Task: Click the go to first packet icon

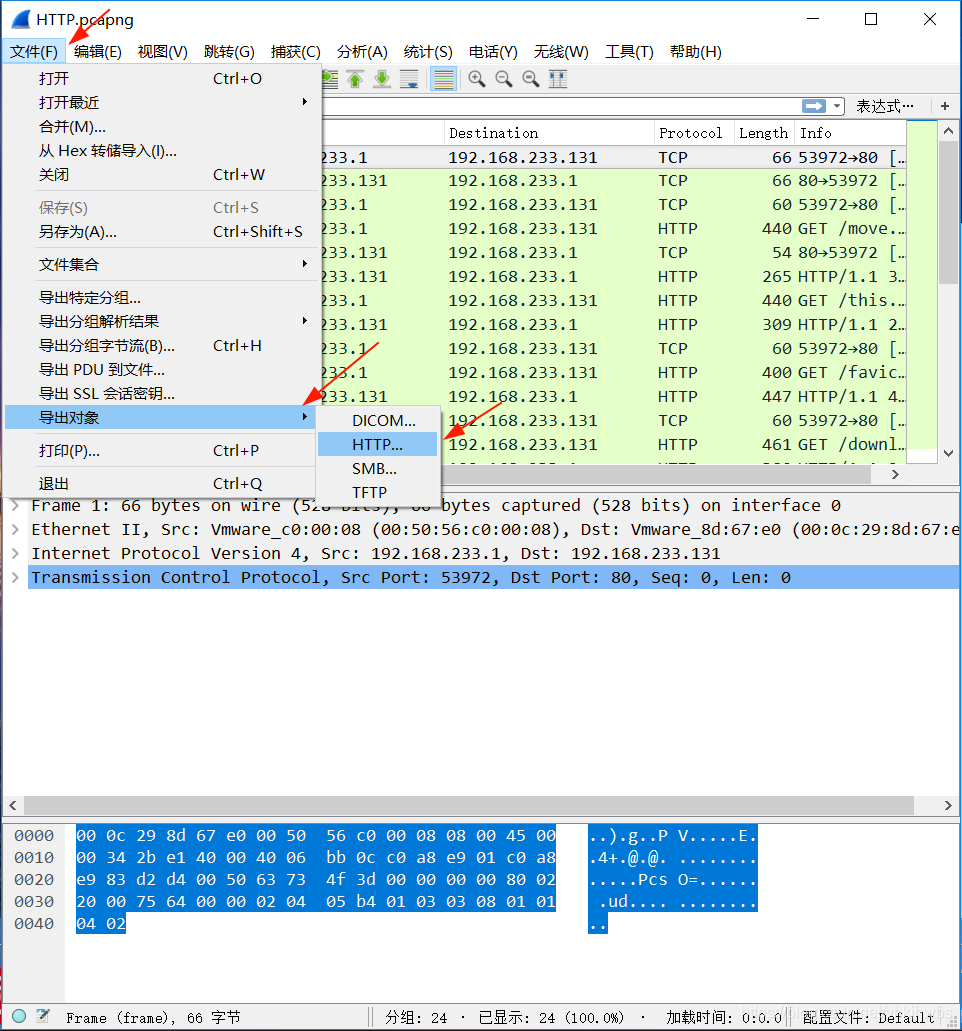Action: (x=355, y=79)
